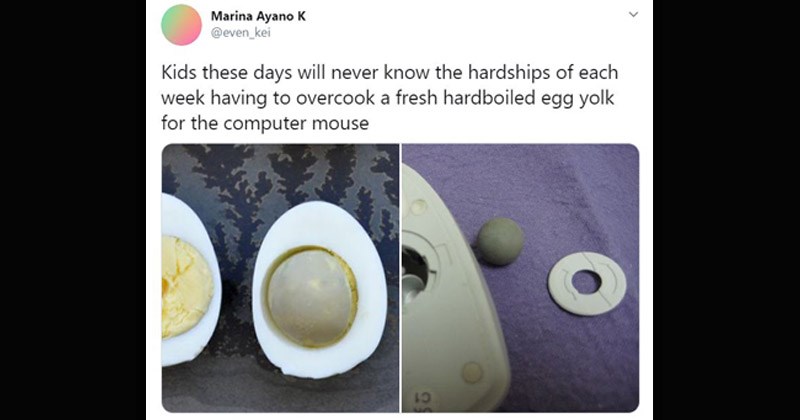Select the tweet text about hardboiled egg yolk
Screen dimensions: 800x420
pos(390,97)
